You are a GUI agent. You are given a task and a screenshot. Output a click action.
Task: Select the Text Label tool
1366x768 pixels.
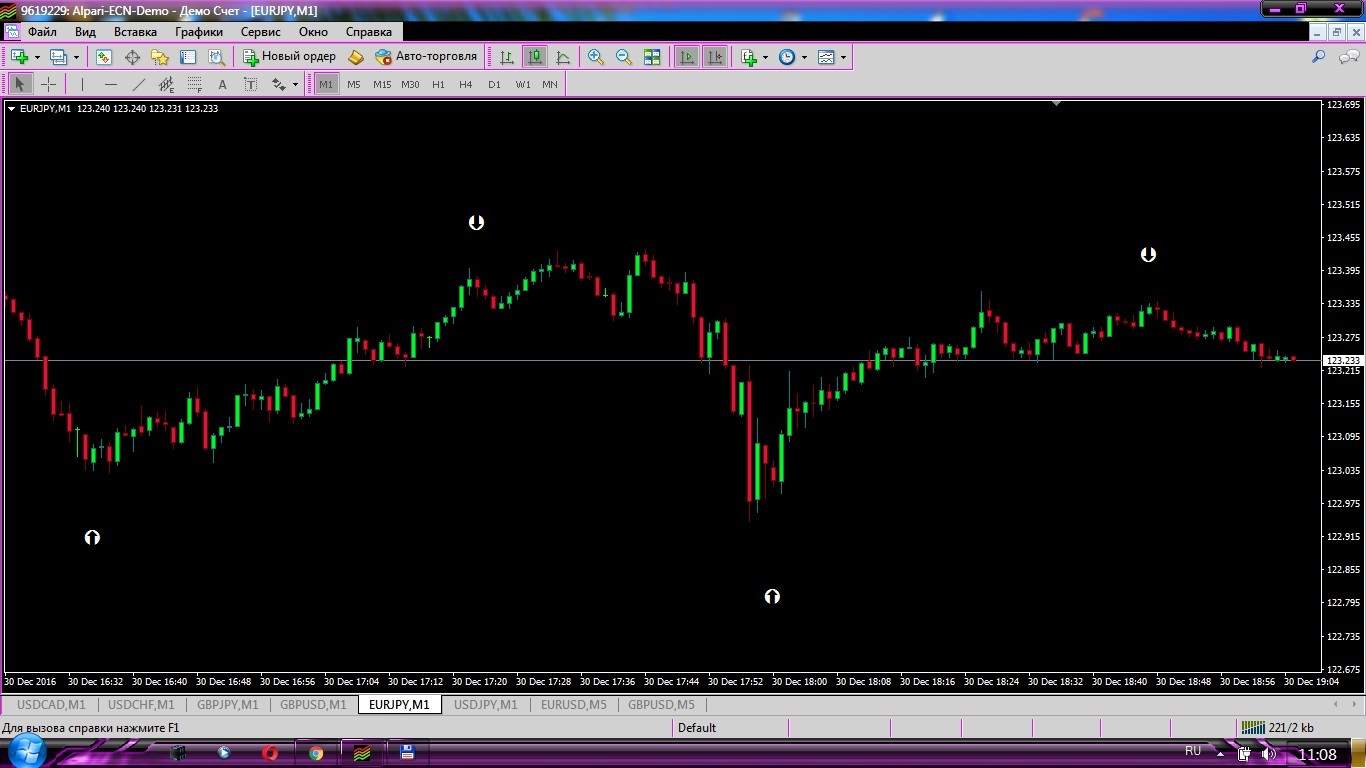point(250,85)
